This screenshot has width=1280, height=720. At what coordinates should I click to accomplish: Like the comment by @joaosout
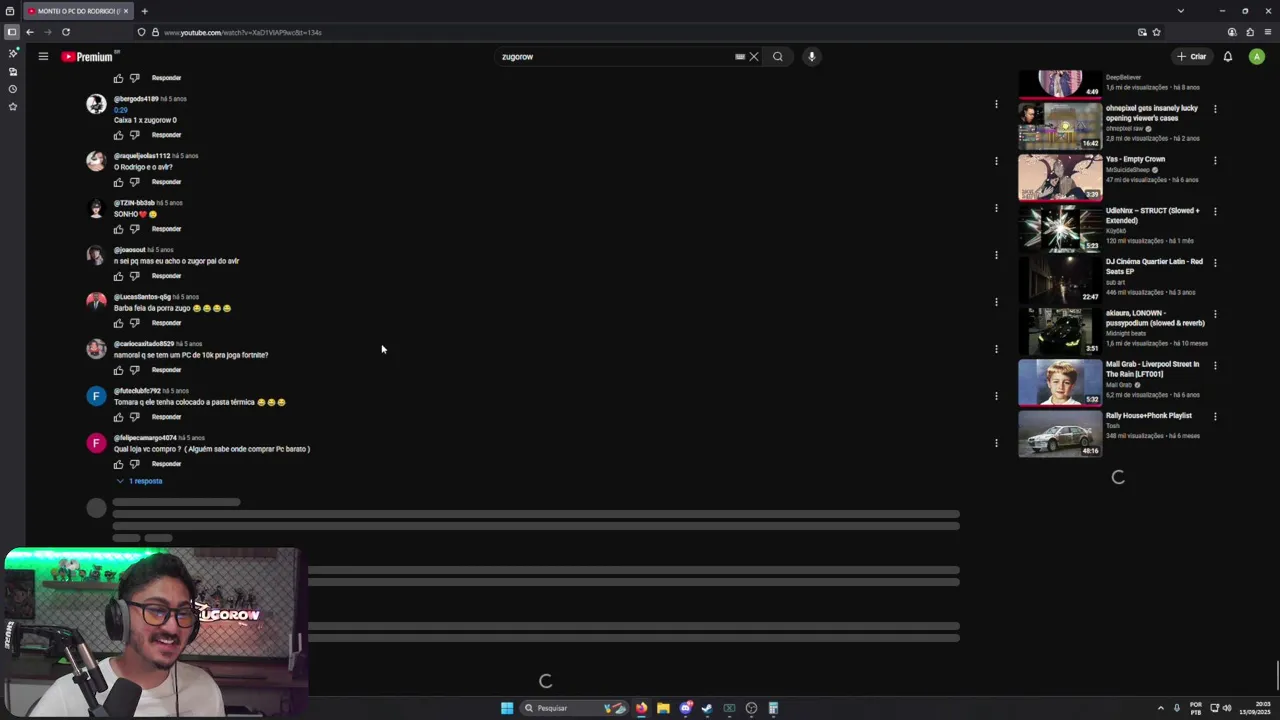tap(118, 276)
